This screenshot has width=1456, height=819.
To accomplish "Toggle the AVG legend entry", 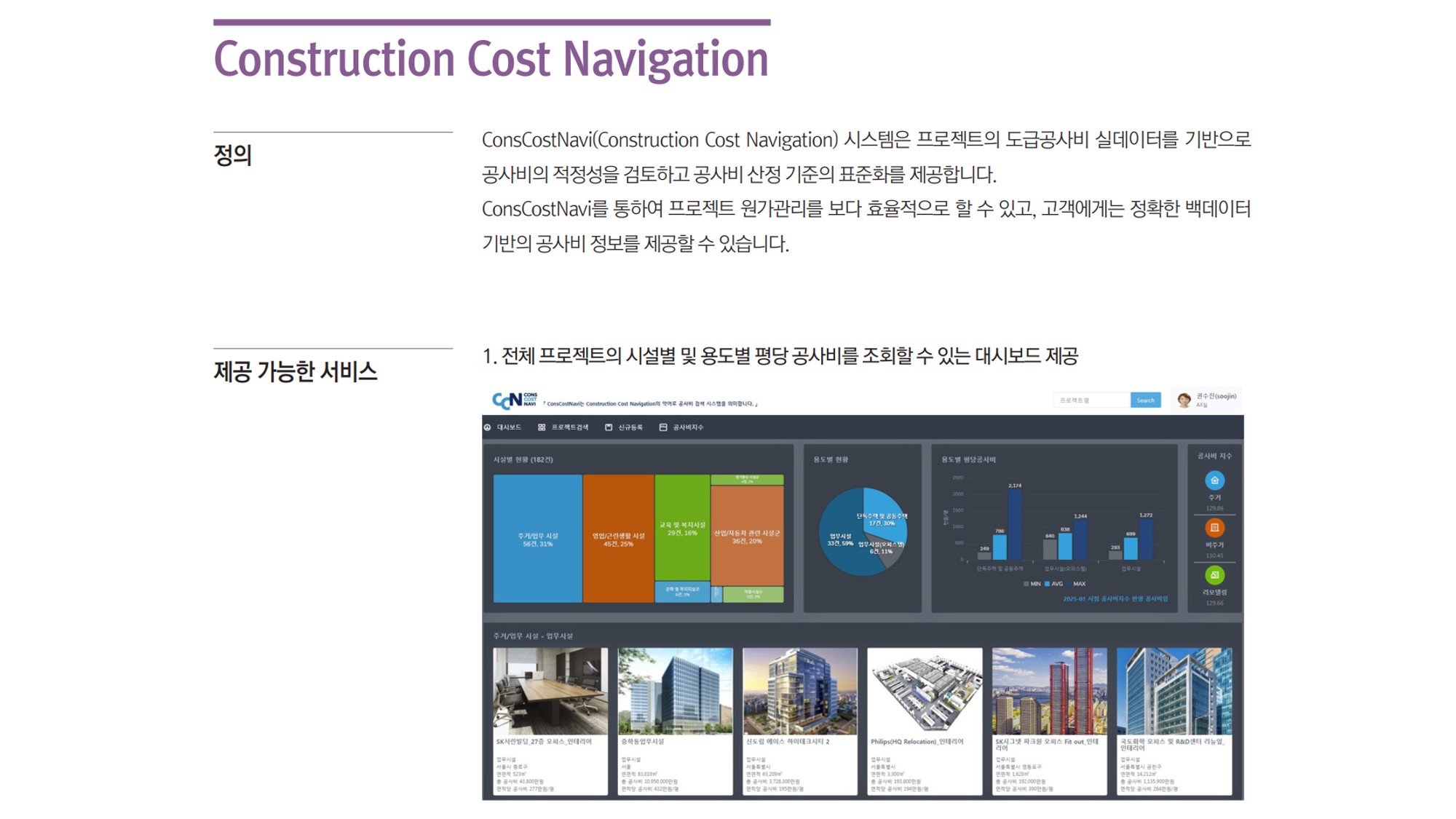I will click(1054, 584).
